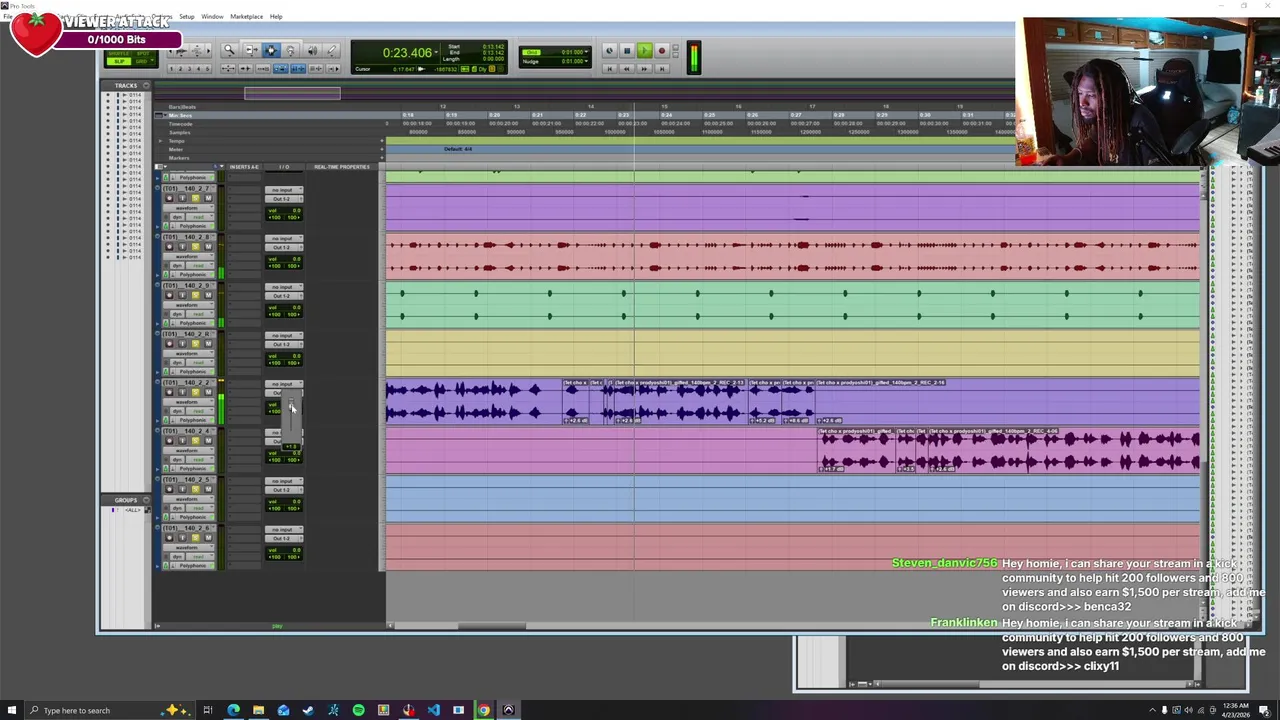The height and width of the screenshot is (720, 1280).
Task: Select zoom preset 3 button
Action: click(x=189, y=69)
